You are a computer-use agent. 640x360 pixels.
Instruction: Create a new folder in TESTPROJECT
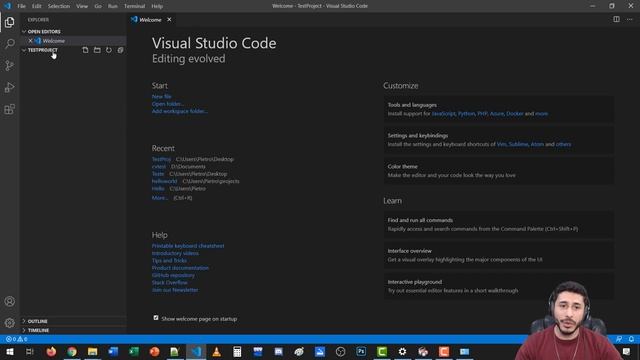point(97,50)
